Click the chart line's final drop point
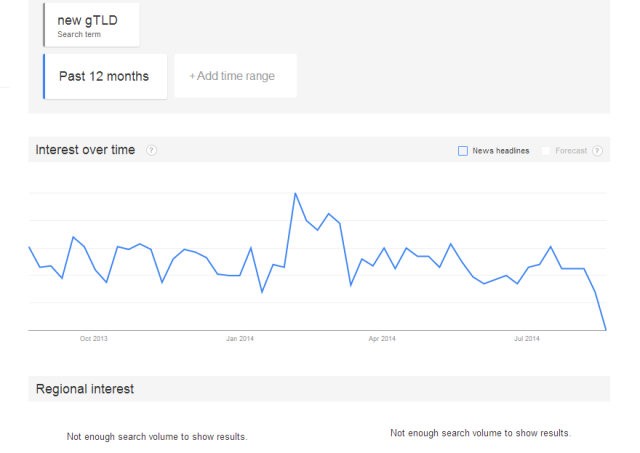This screenshot has width=640, height=453. tap(606, 329)
